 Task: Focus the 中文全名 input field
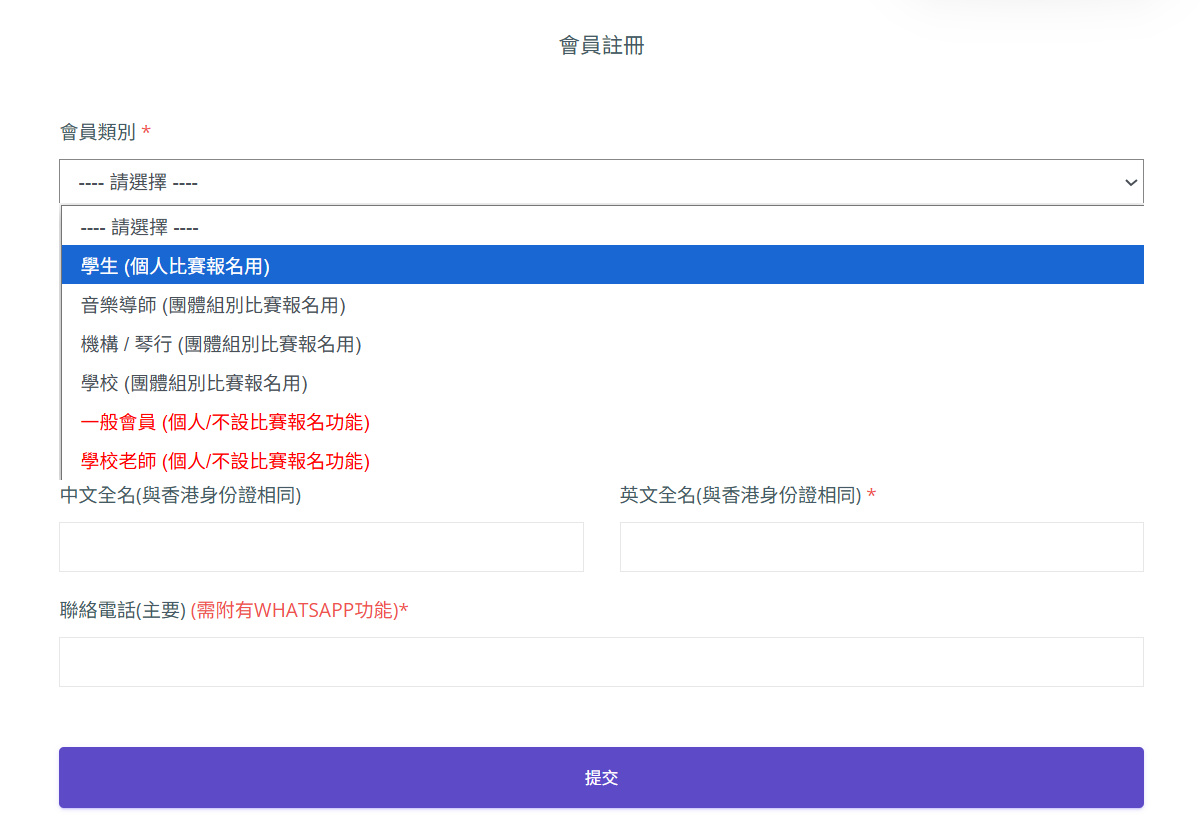click(321, 547)
